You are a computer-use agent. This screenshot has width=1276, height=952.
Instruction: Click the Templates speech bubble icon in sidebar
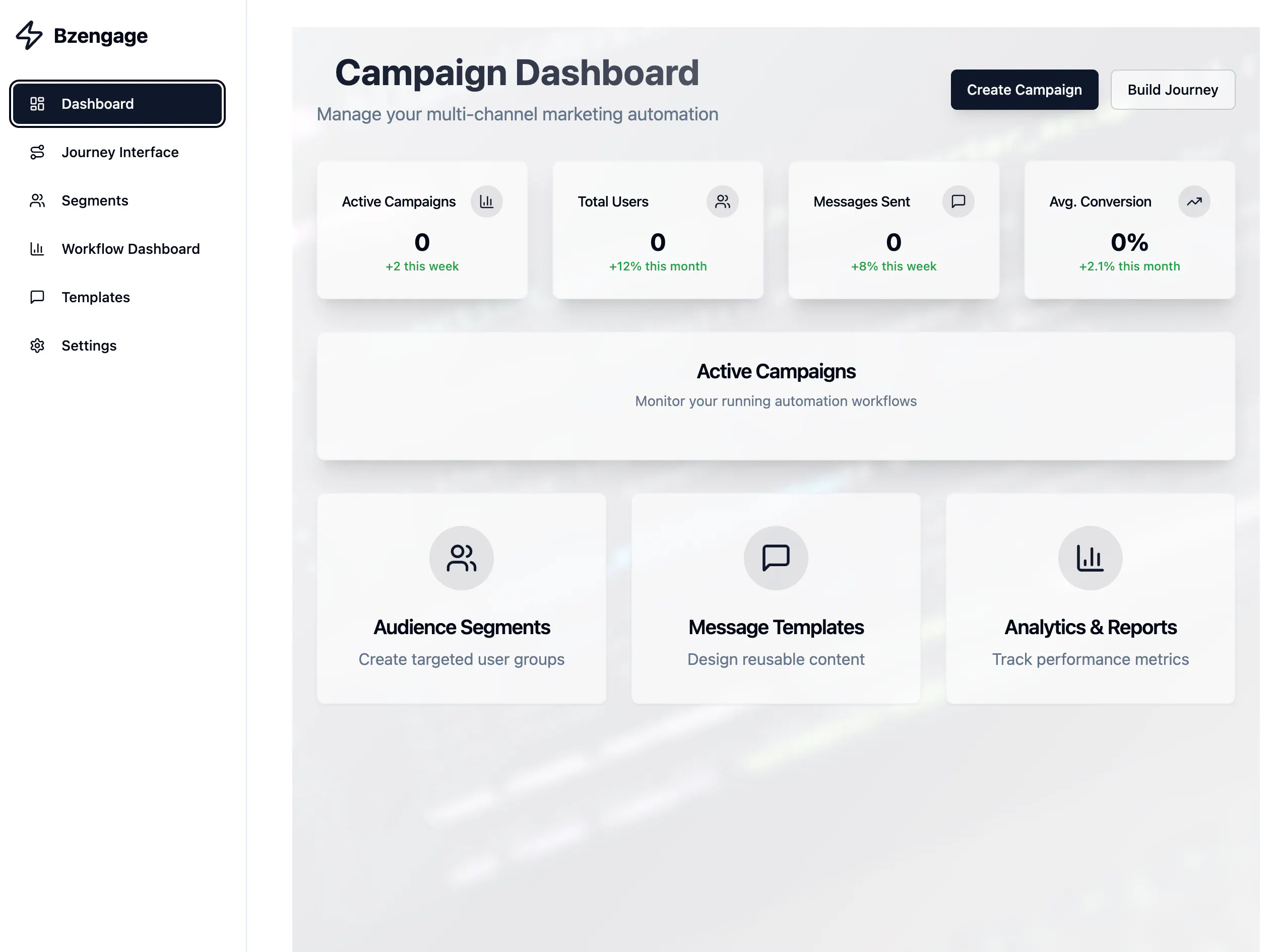click(x=37, y=297)
